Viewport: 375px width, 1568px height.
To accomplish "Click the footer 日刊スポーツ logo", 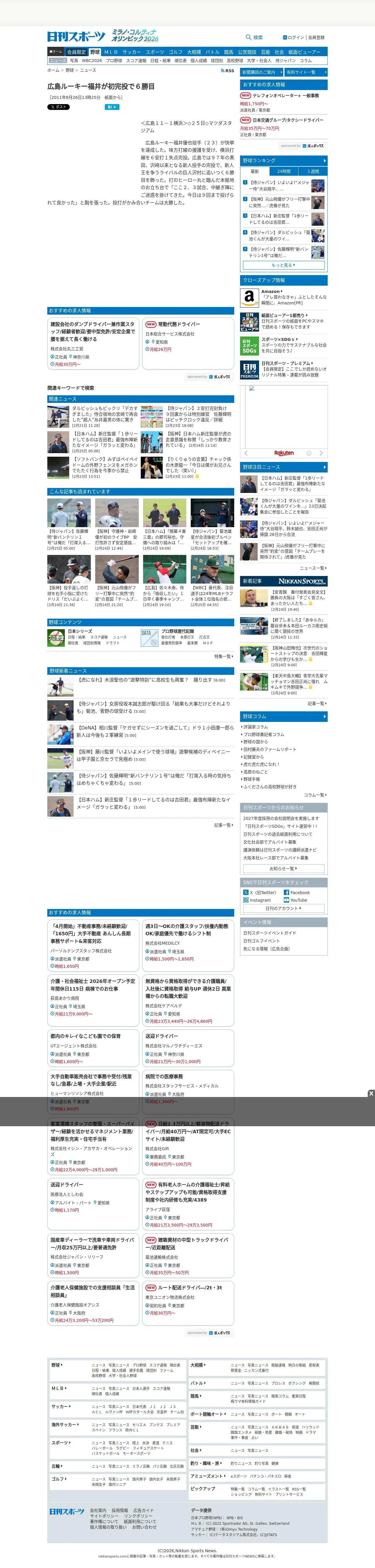I will coord(67,1511).
